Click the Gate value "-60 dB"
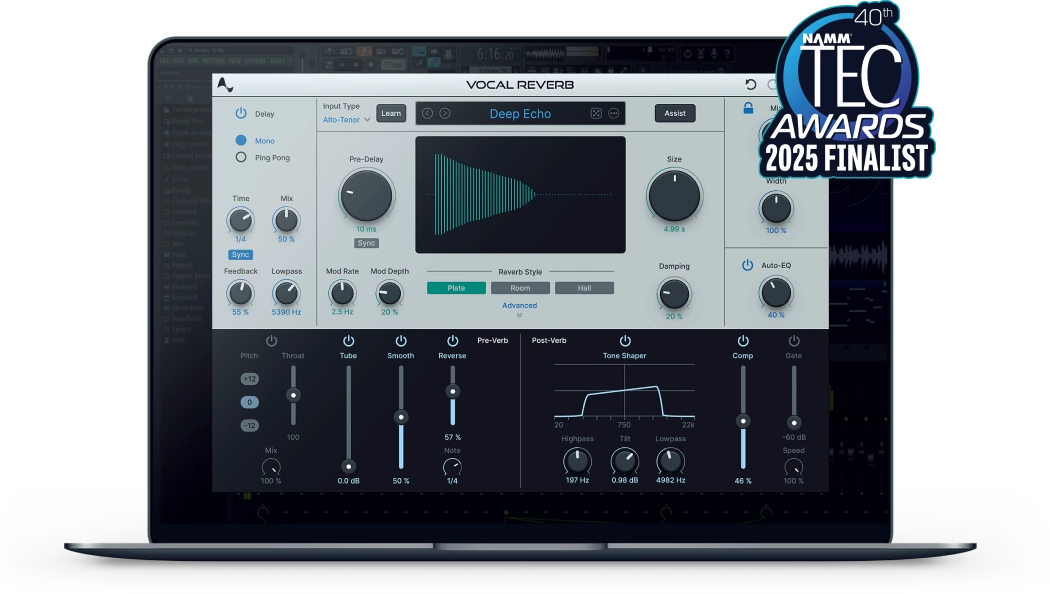1050x594 pixels. [x=794, y=437]
